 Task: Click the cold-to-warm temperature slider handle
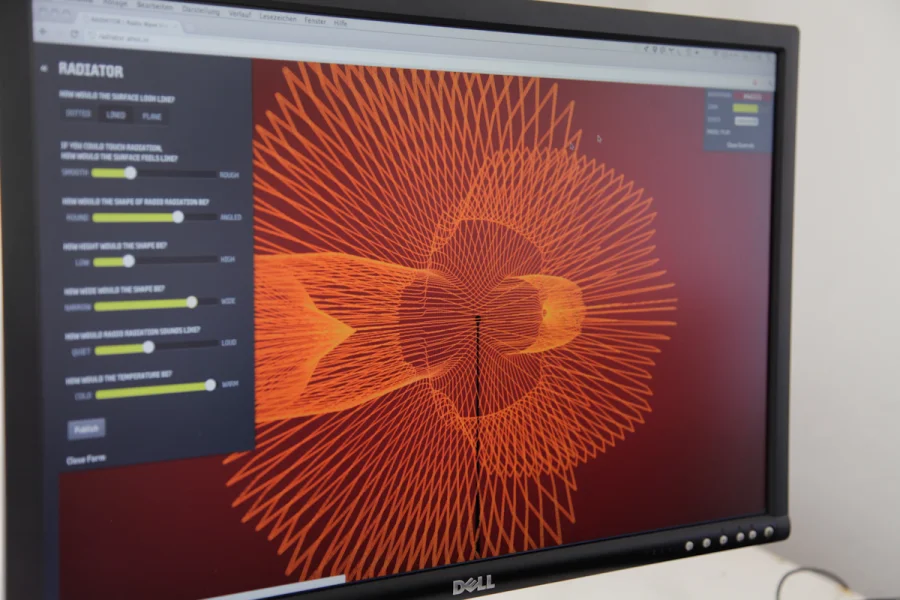pyautogui.click(x=210, y=385)
